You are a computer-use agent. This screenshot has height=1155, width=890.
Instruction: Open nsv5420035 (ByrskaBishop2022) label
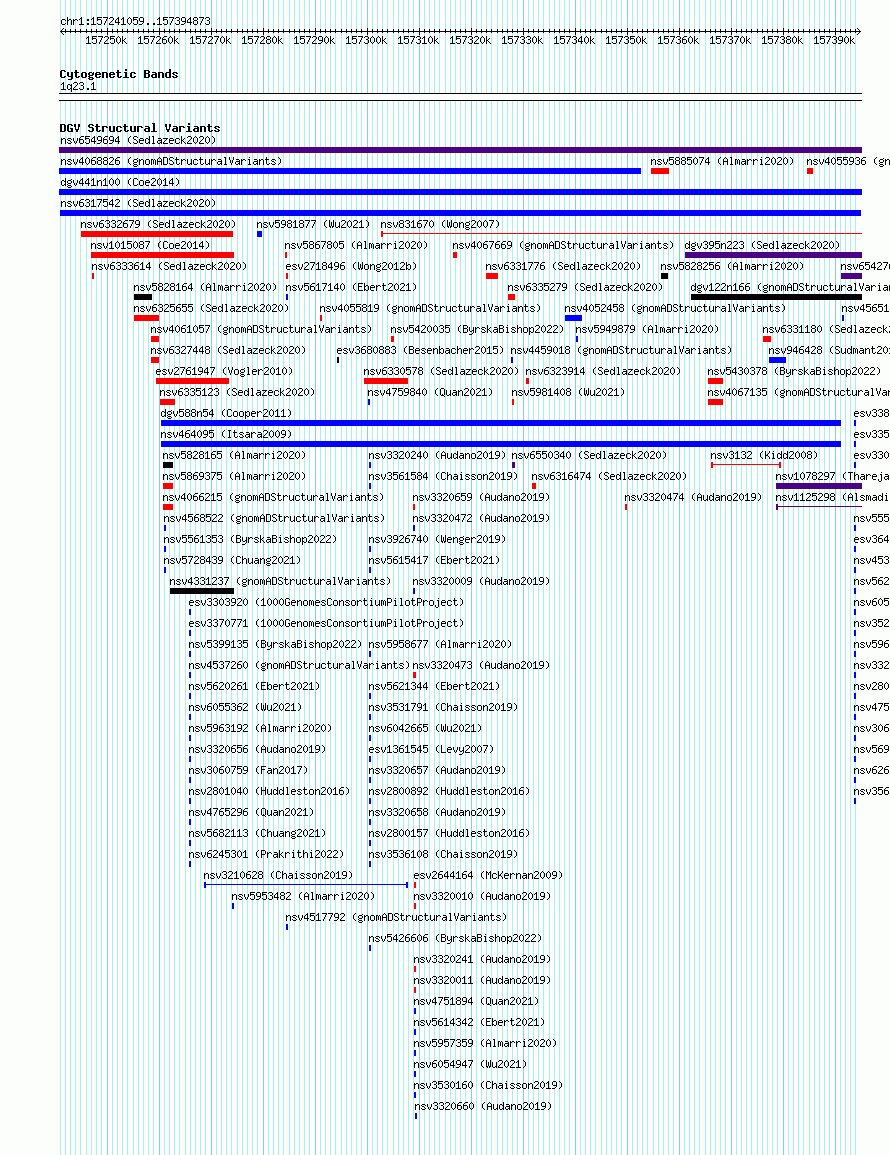tap(477, 329)
